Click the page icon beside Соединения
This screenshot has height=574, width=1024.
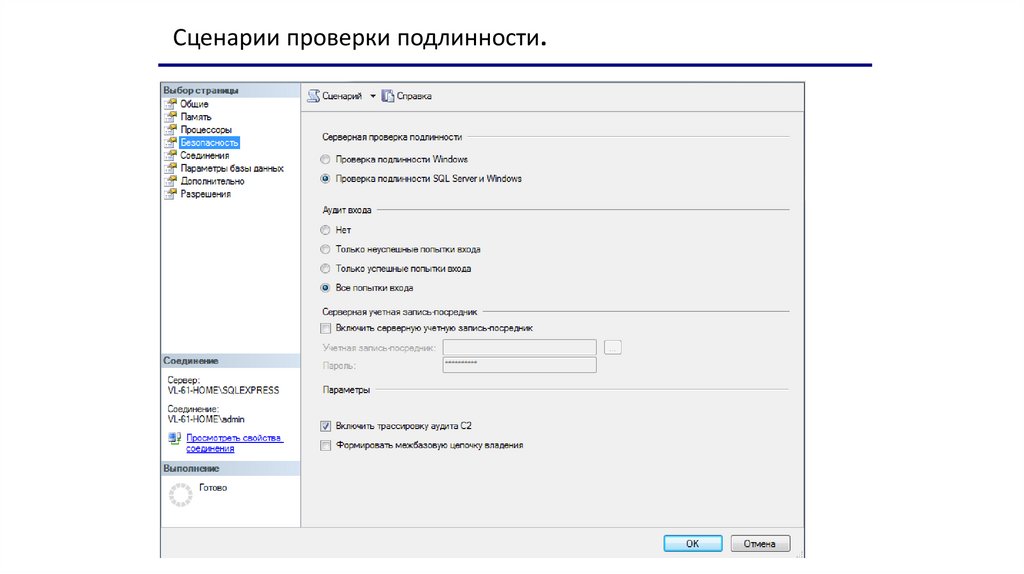pyautogui.click(x=170, y=156)
